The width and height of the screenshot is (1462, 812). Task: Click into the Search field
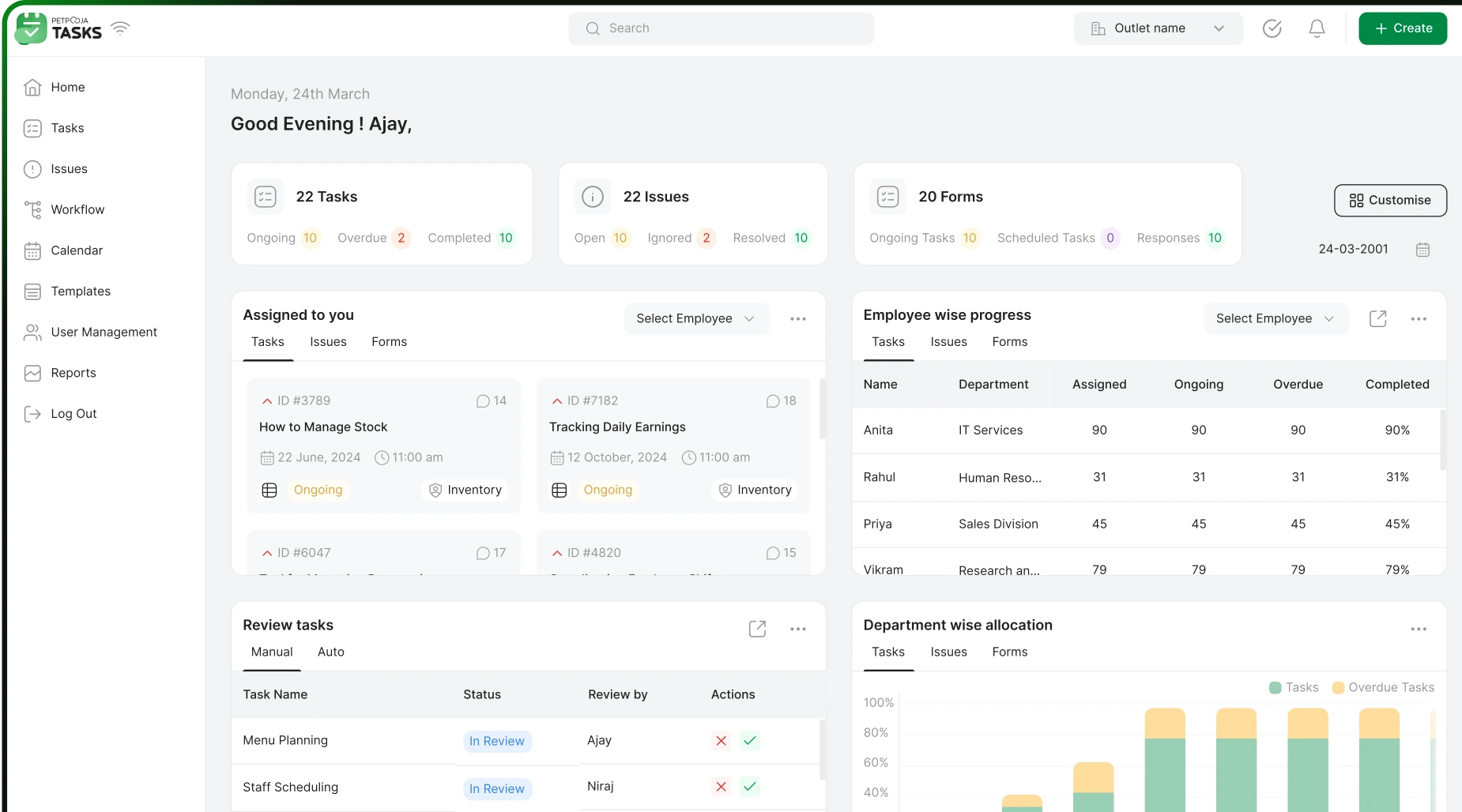721,28
